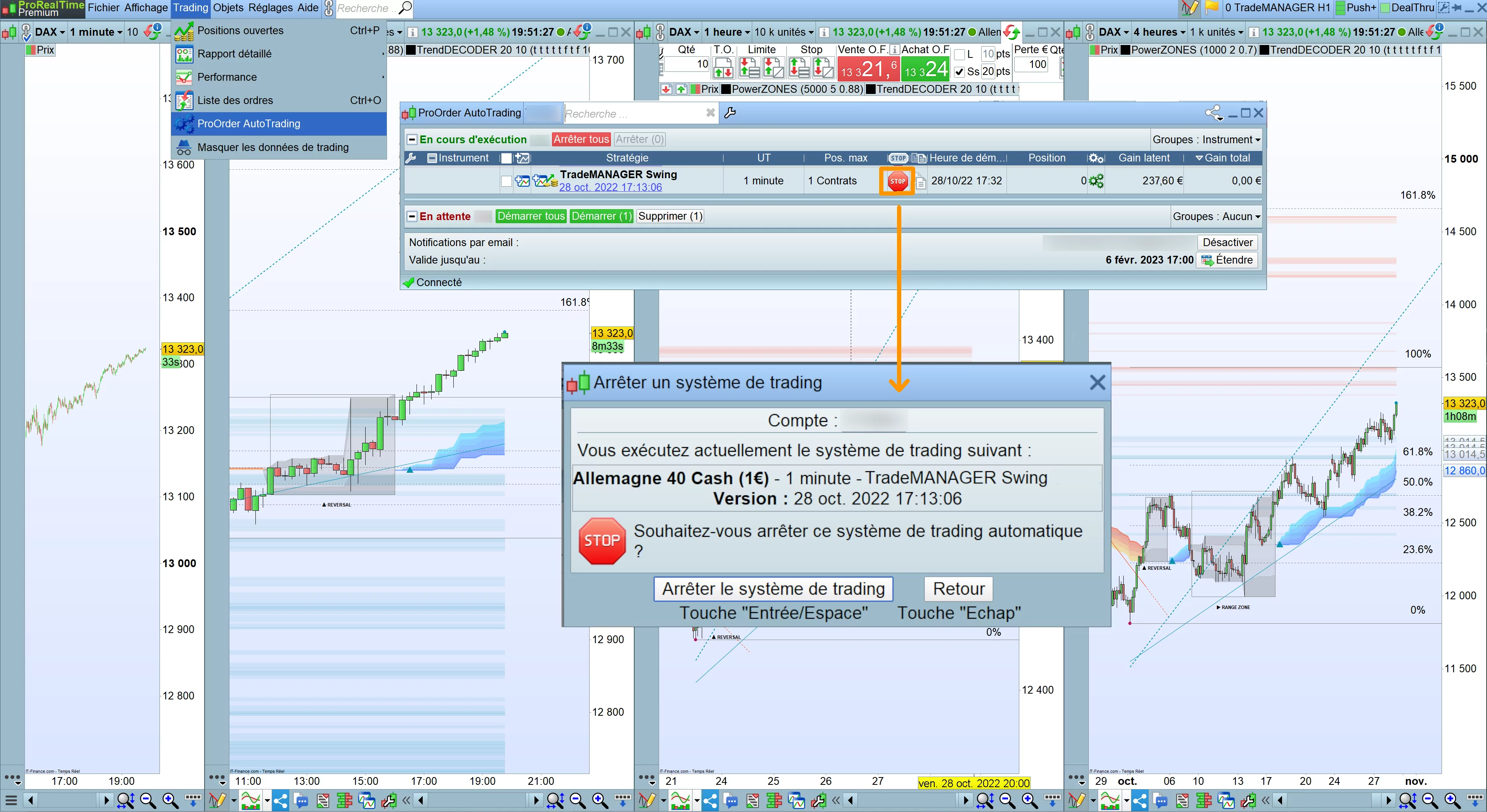Click the red Vente O.F. 13 321,6 price
This screenshot has width=1487, height=812.
point(868,69)
